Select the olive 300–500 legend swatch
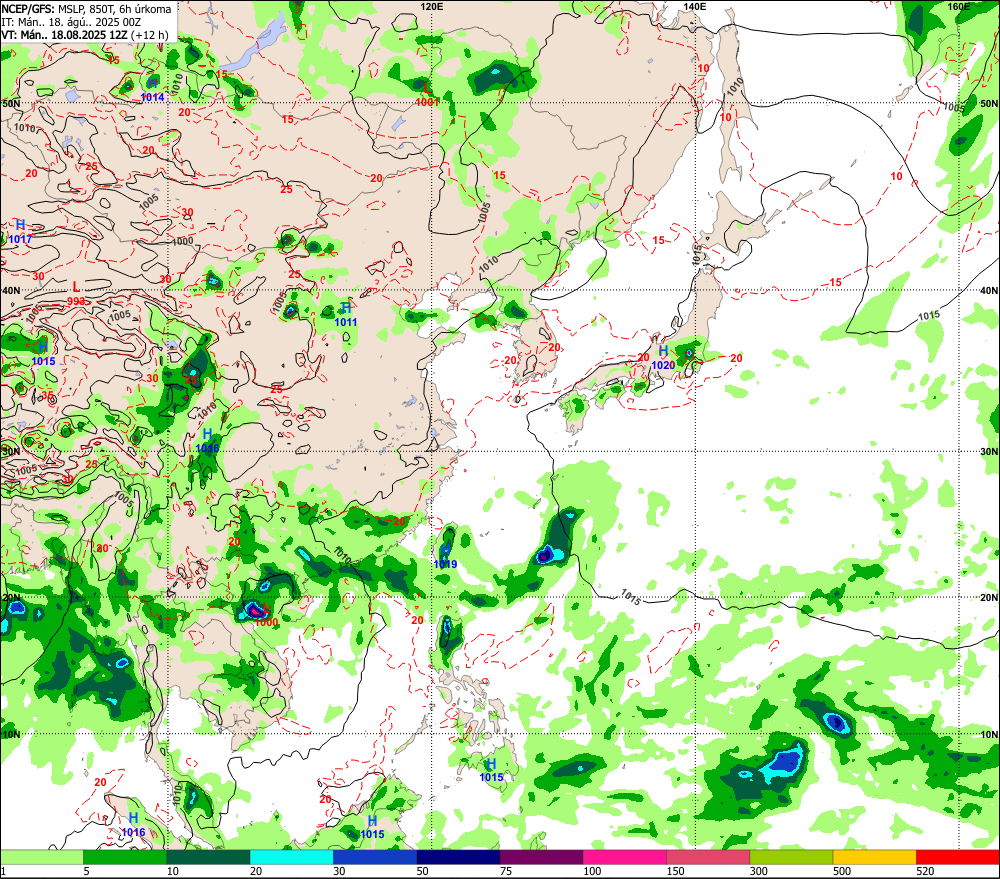Viewport: 1000px width, 879px height. coord(791,857)
